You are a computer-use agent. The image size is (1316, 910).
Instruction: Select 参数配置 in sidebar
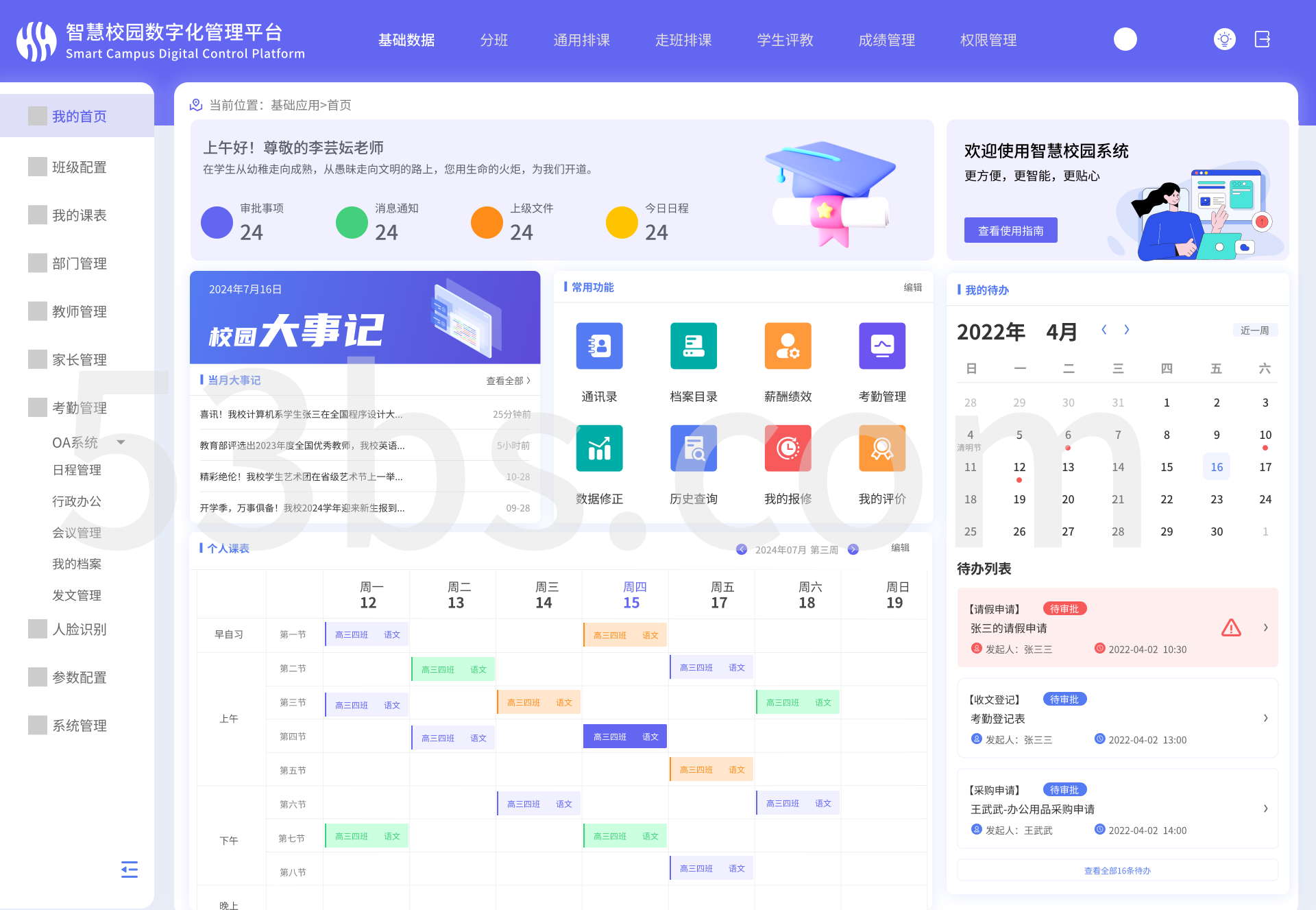(x=80, y=677)
